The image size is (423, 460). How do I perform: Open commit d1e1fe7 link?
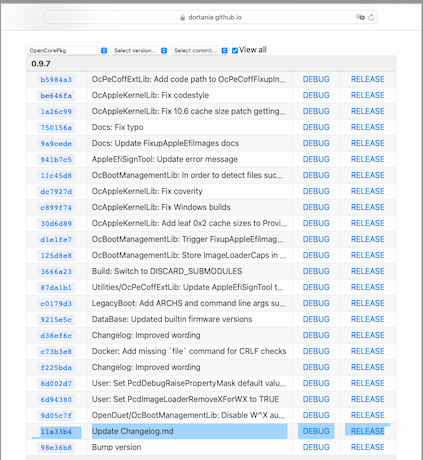(x=56, y=240)
